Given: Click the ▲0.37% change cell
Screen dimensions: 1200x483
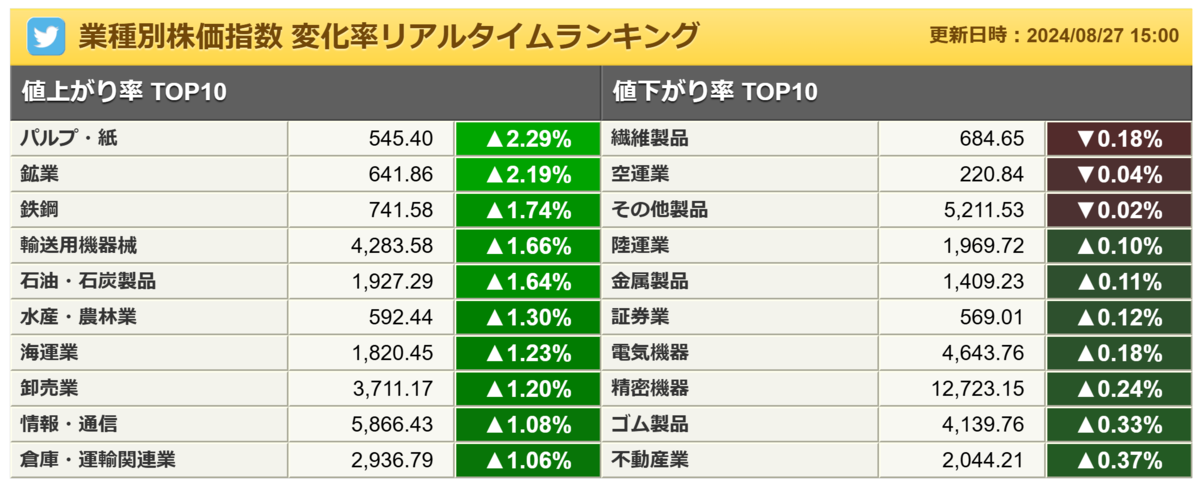Looking at the screenshot, I should point(1118,460).
